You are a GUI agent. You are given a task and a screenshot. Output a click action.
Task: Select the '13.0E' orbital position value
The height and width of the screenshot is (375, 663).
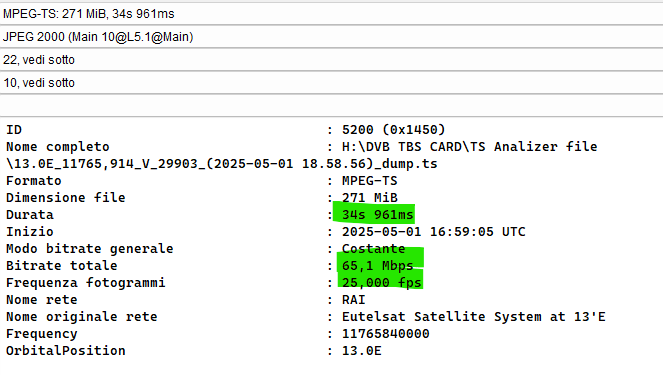pyautogui.click(x=362, y=350)
